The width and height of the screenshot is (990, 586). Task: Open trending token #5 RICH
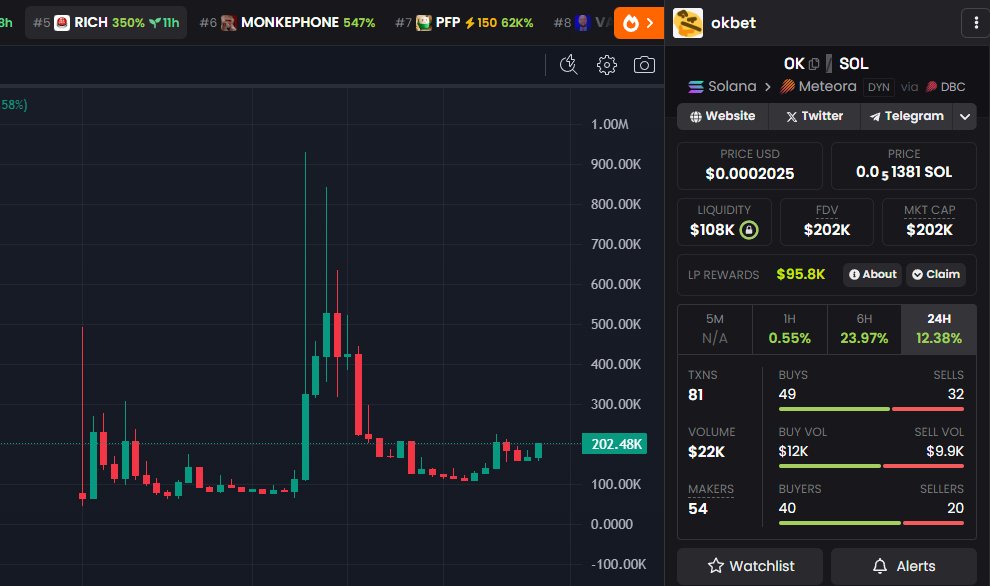(106, 23)
